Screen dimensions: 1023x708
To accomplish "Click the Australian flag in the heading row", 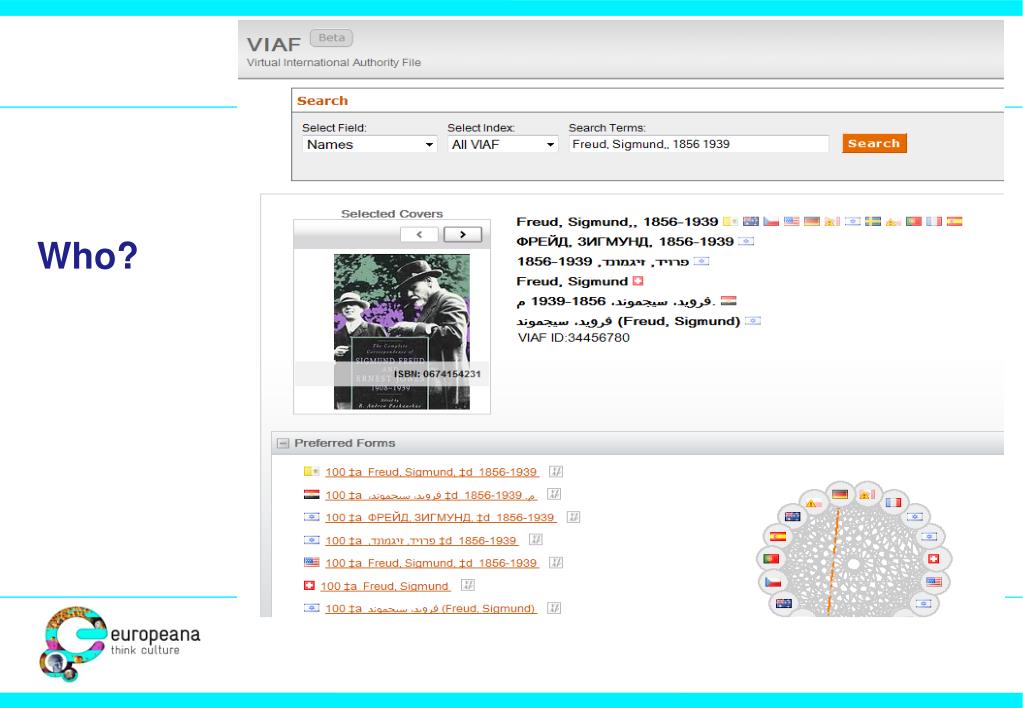I will point(751,221).
